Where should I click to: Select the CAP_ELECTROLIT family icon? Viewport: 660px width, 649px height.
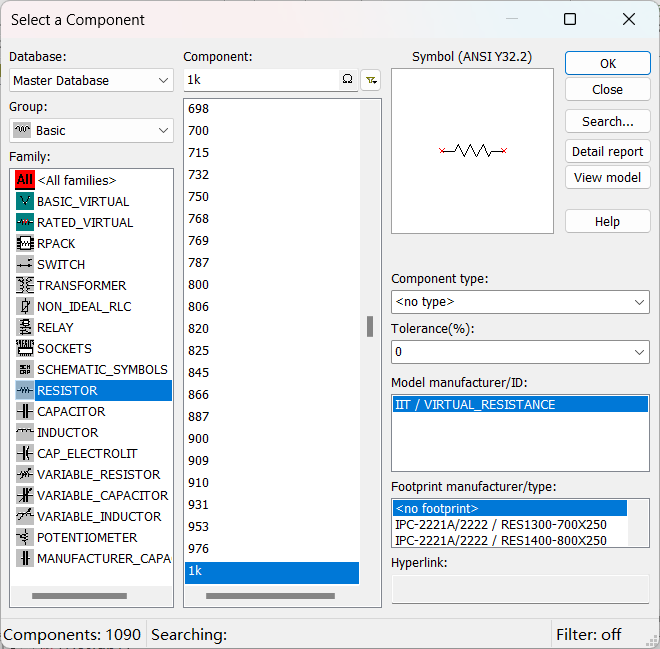(25, 453)
